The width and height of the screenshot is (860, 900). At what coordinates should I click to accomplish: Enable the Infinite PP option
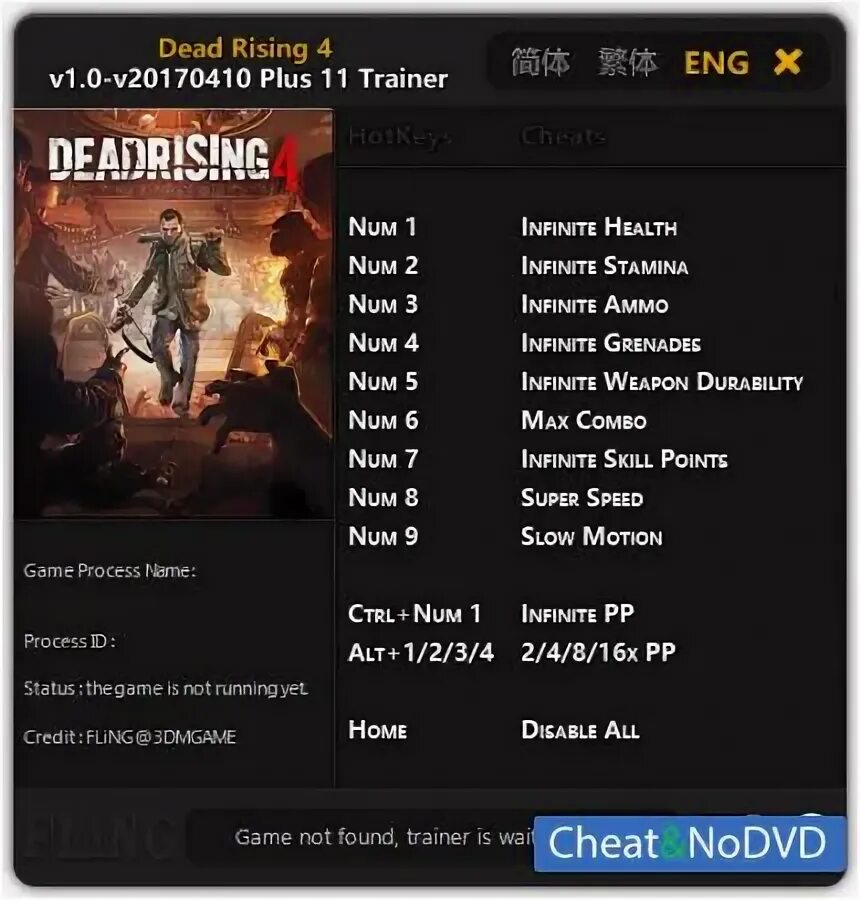coord(577,614)
